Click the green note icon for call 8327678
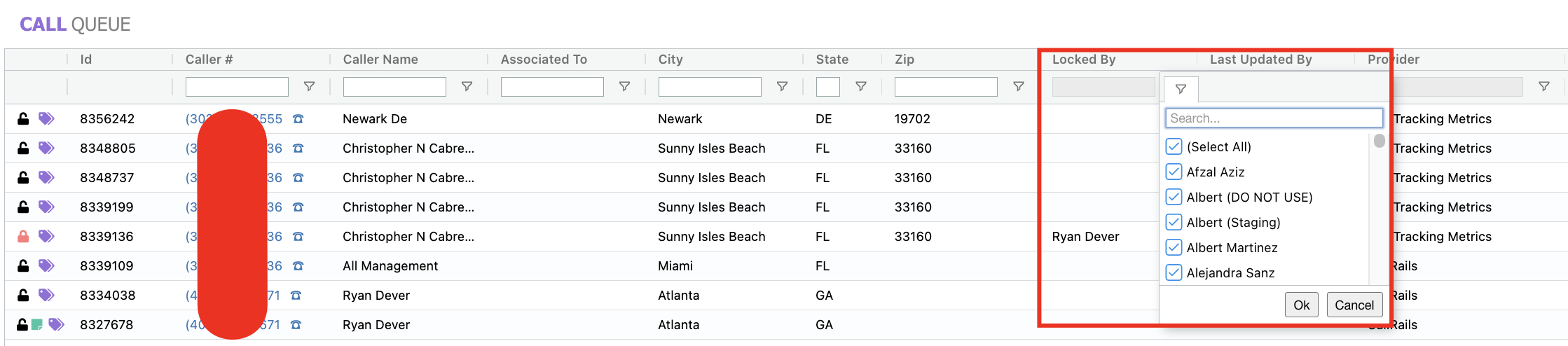The image size is (1568, 346). click(37, 324)
